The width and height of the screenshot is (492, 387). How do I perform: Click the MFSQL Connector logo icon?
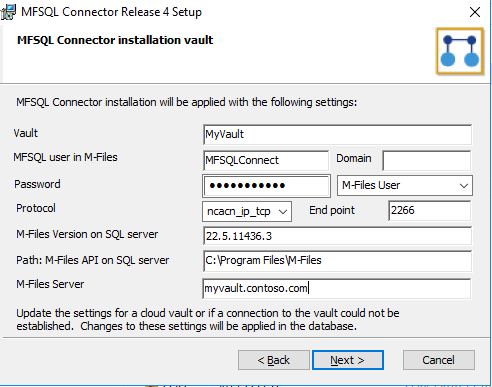[x=460, y=51]
